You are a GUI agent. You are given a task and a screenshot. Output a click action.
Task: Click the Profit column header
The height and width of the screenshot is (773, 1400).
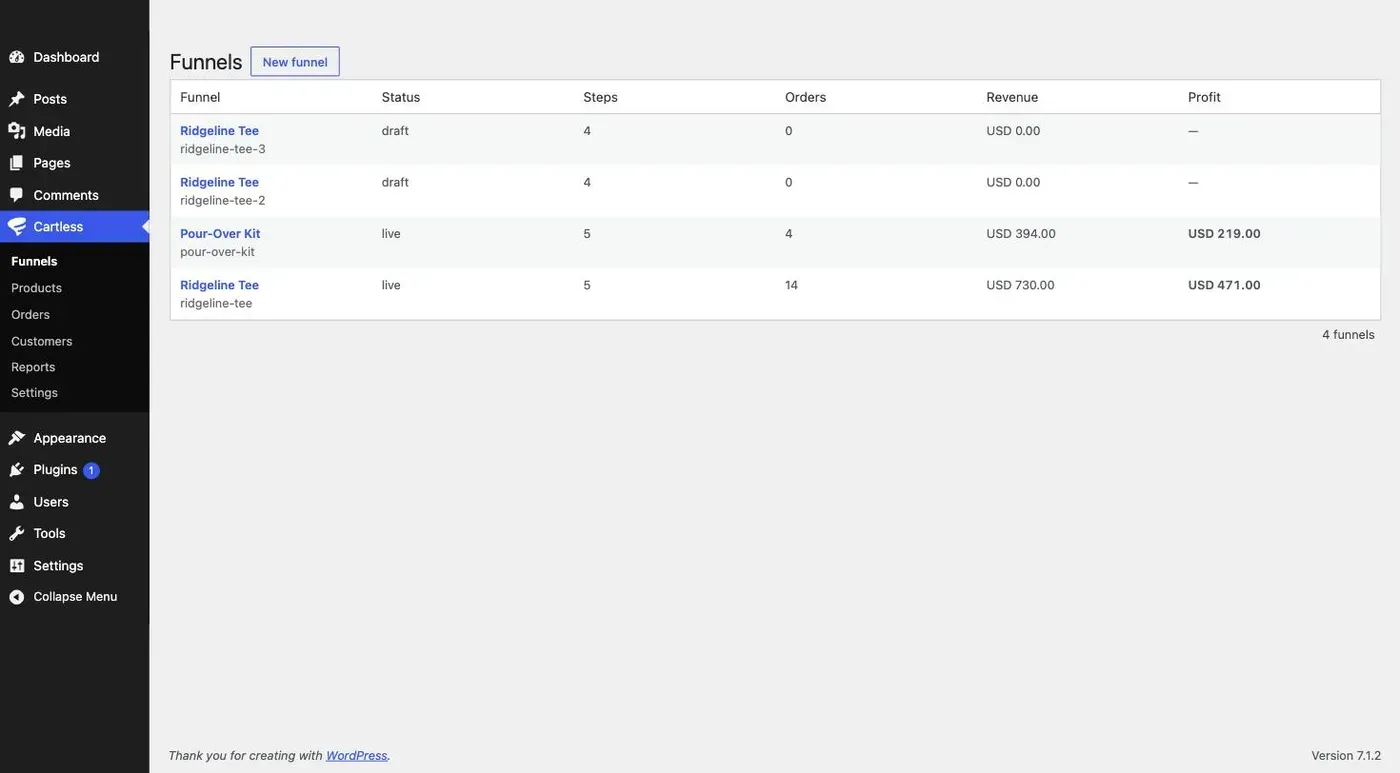[1205, 97]
